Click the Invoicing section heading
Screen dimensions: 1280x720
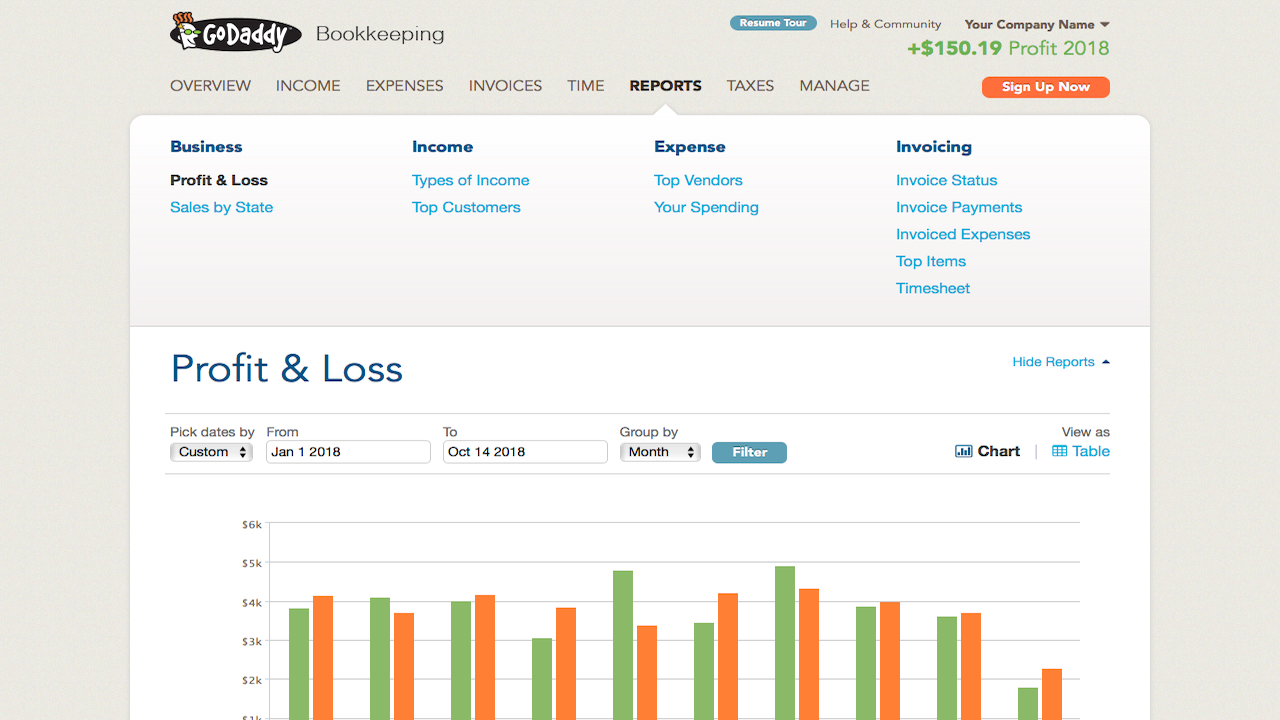pyautogui.click(x=934, y=146)
